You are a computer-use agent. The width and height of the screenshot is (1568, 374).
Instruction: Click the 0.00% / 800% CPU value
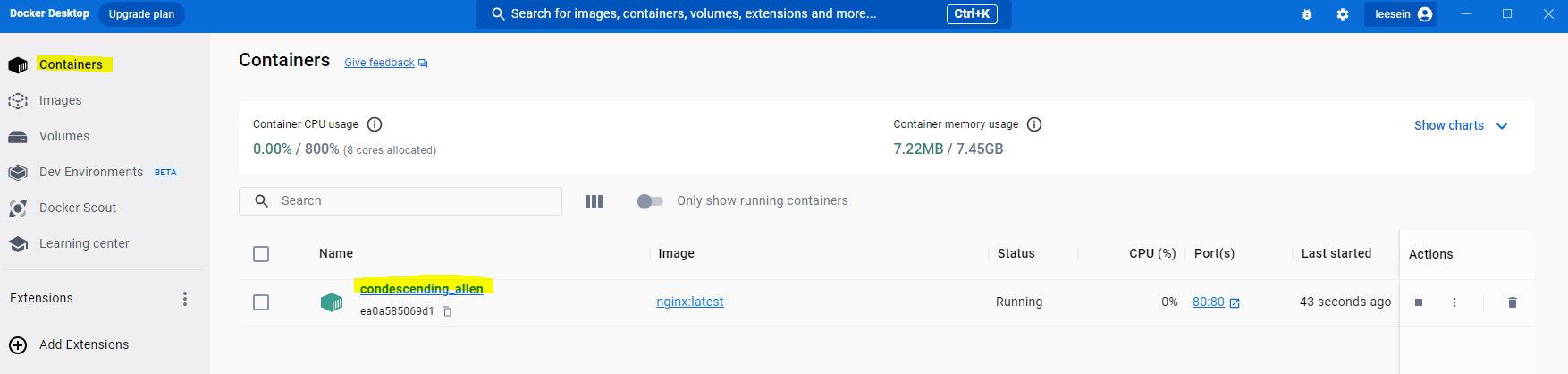296,149
